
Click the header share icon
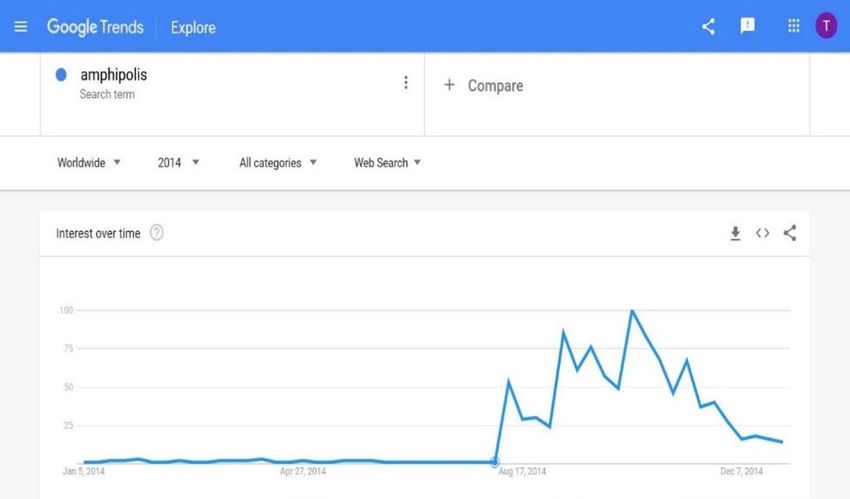click(x=708, y=27)
